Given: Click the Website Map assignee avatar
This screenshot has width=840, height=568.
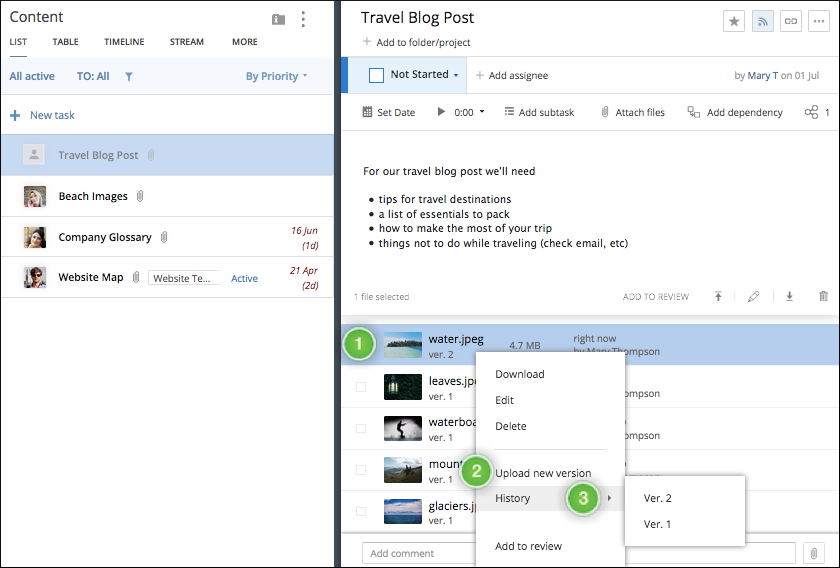Looking at the screenshot, I should pyautogui.click(x=35, y=278).
